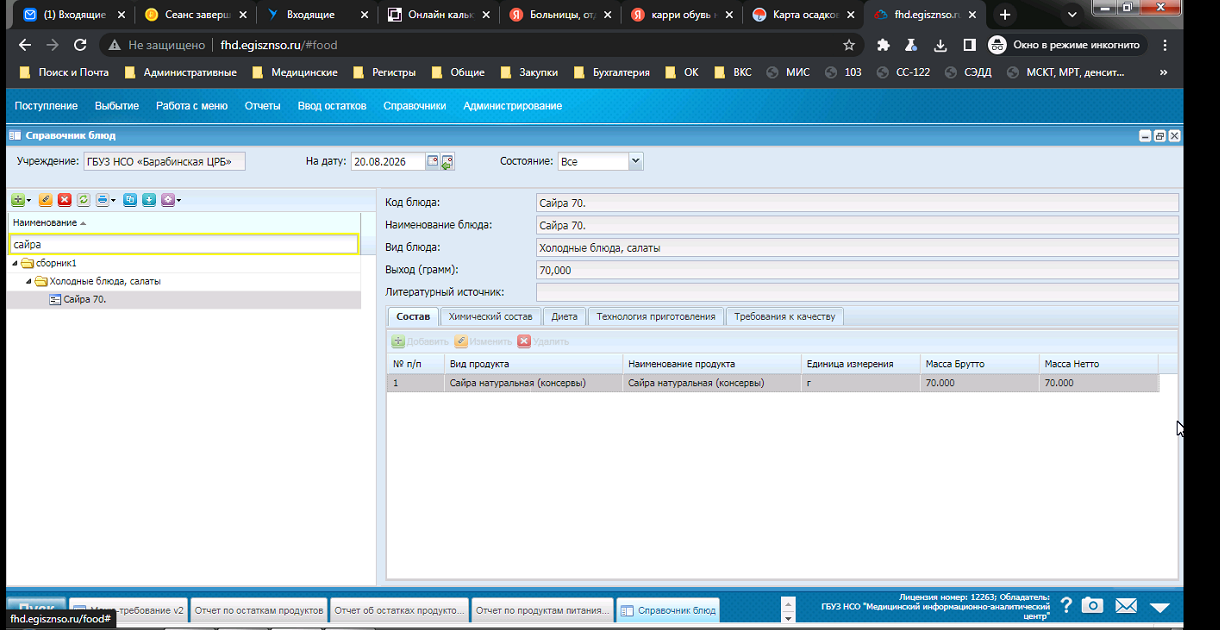Switch to Справочник блюд taskbar window

[668, 610]
